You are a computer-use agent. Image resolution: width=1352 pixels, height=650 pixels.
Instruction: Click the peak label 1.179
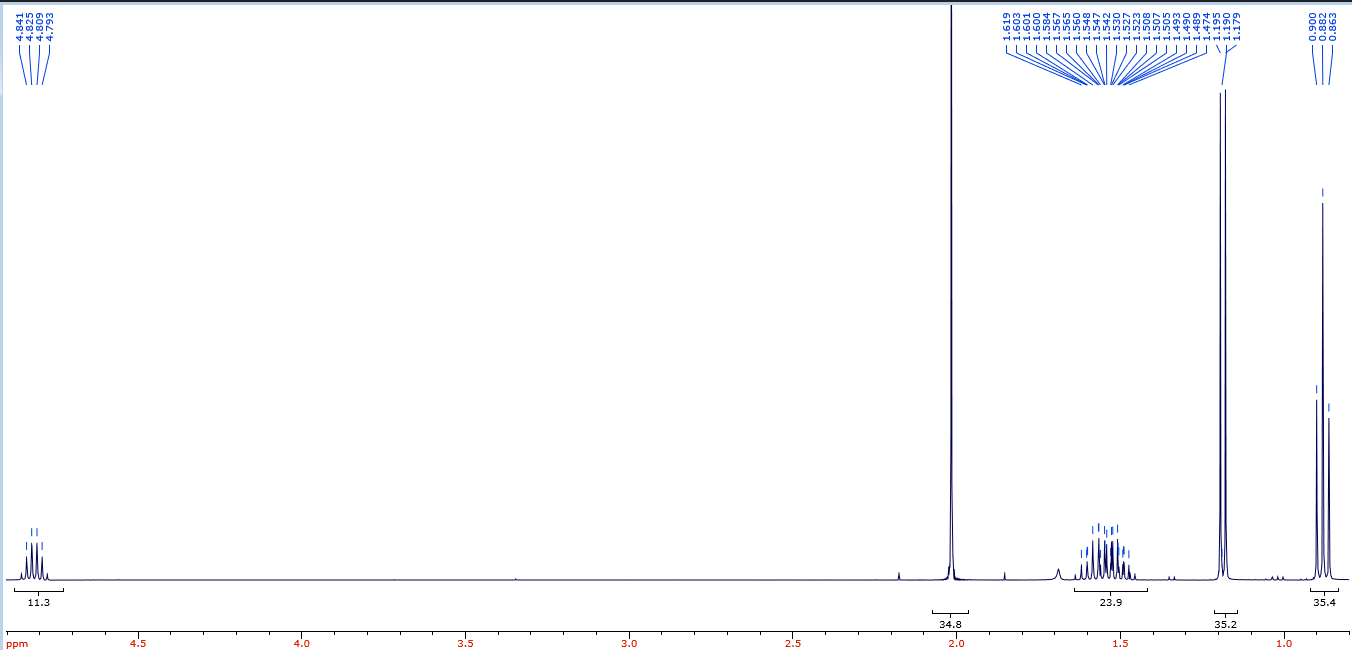click(1237, 27)
